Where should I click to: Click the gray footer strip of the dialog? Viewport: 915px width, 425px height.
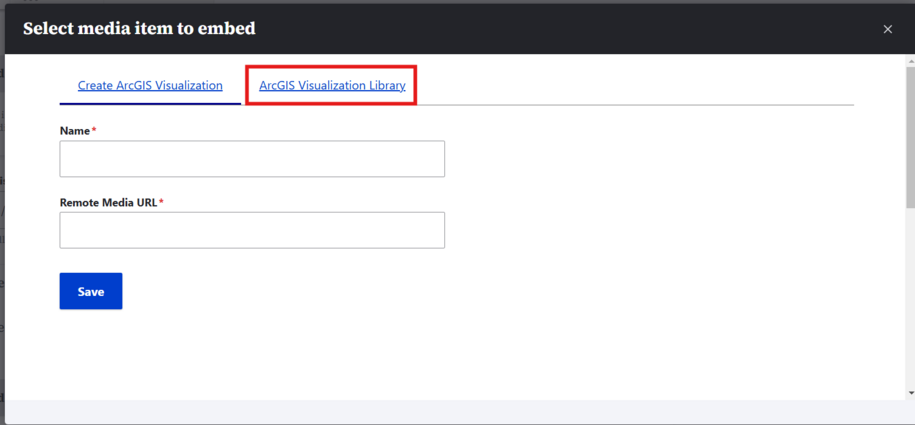click(450, 411)
